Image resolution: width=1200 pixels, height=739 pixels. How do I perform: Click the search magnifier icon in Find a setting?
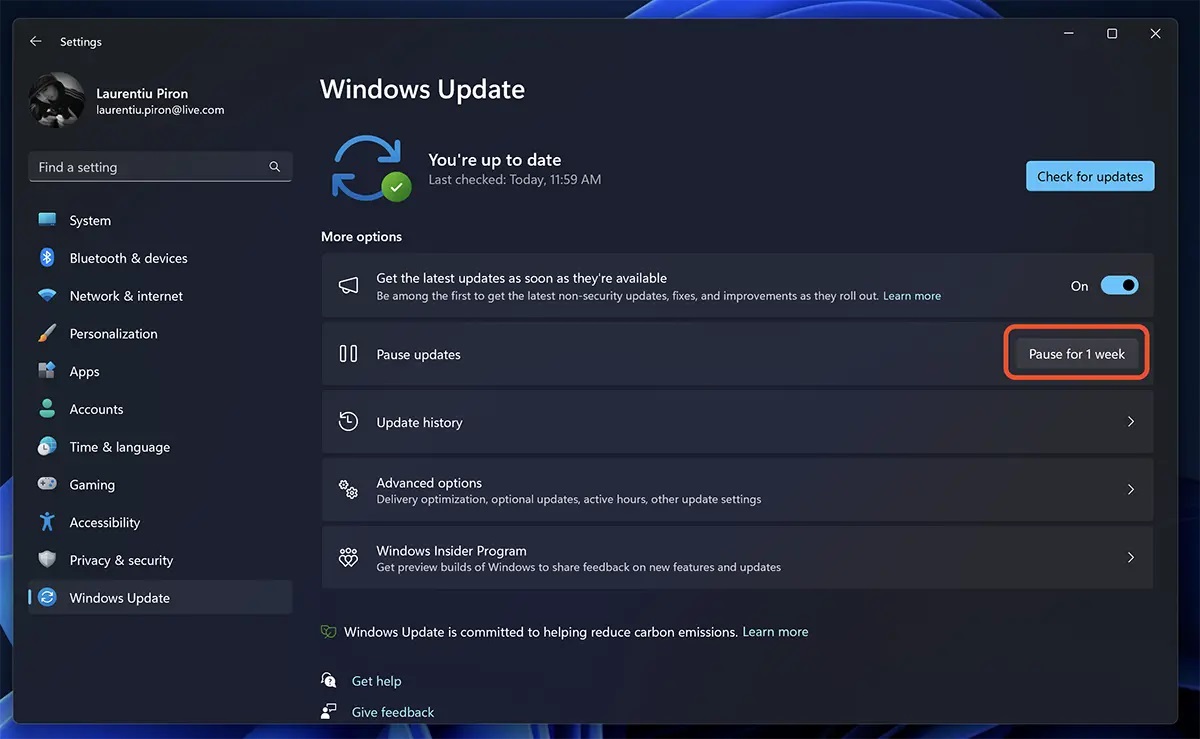(275, 167)
